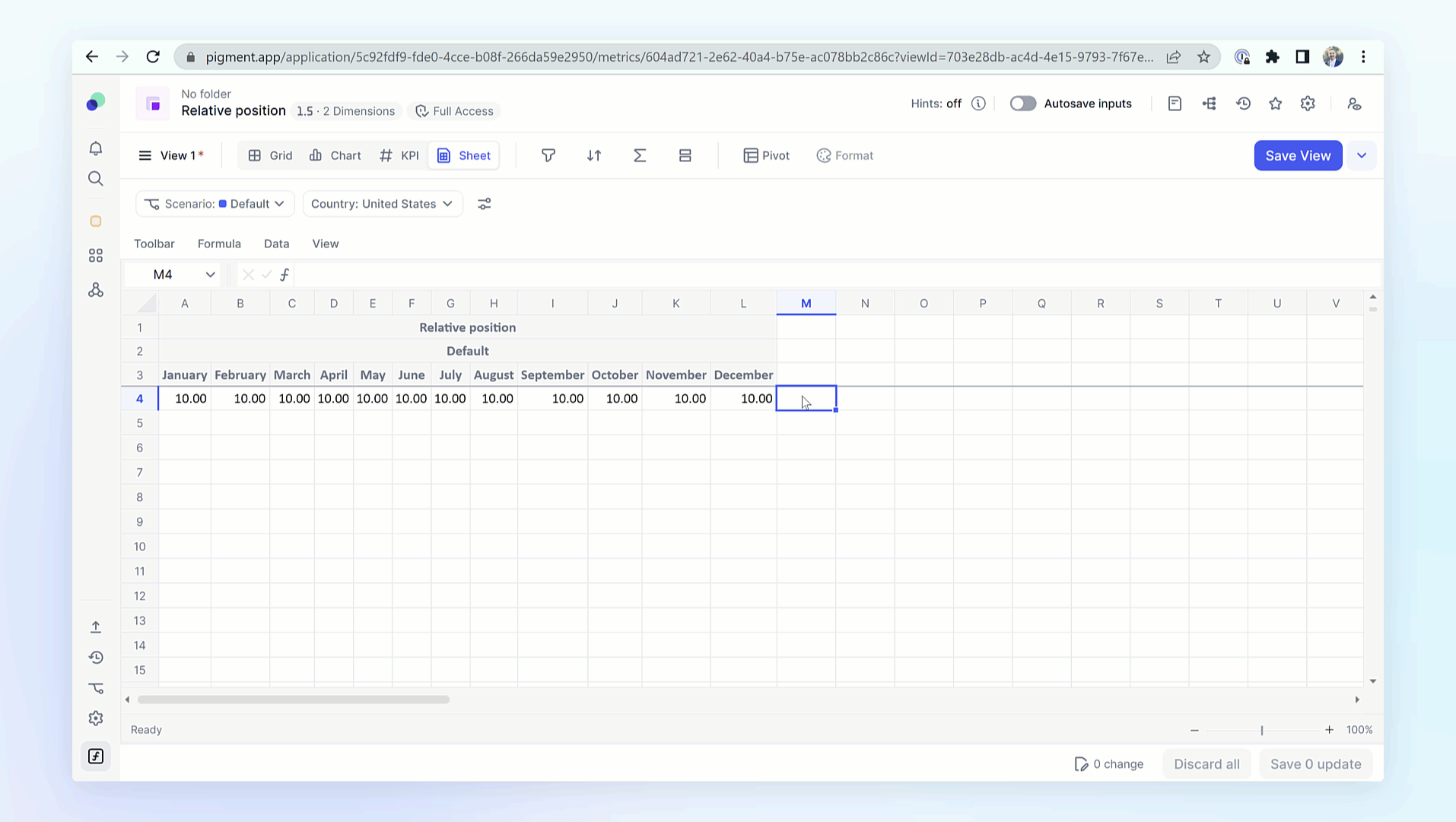Open the Data menu

[276, 244]
